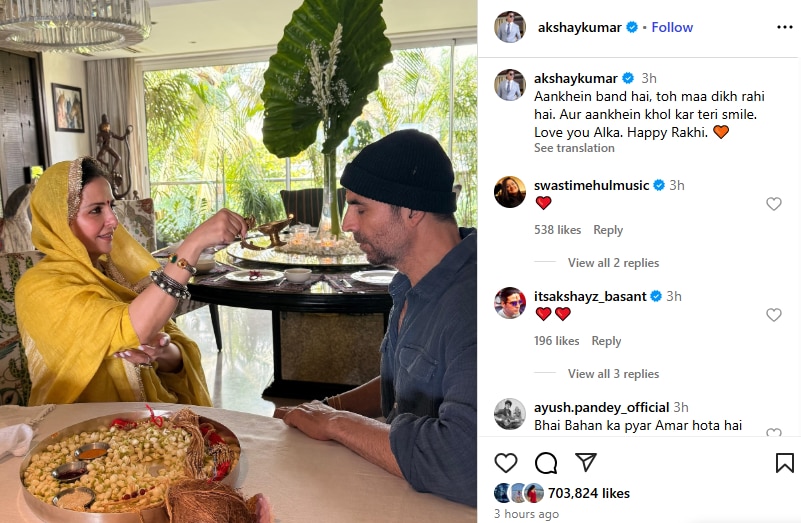This screenshot has height=523, width=801.
Task: Click akshaykumar header profile picture
Action: coord(510,27)
